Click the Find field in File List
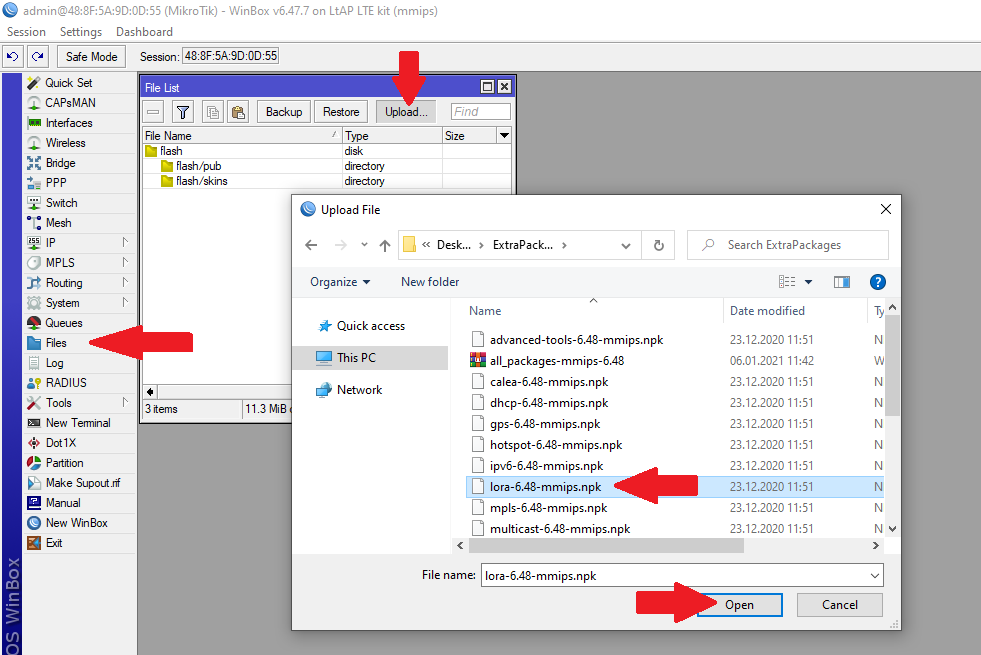Screen dimensions: 981x655 pos(480,112)
